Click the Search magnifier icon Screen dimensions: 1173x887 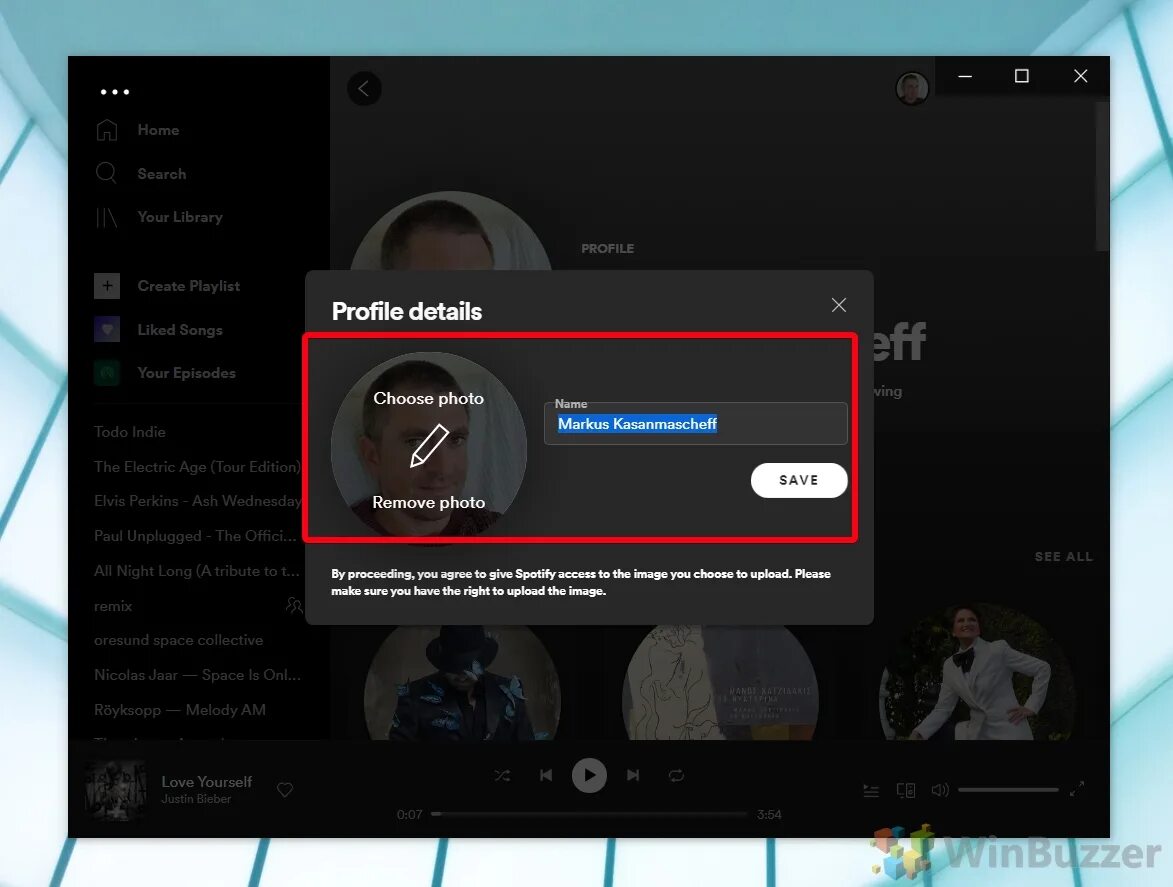(x=106, y=174)
